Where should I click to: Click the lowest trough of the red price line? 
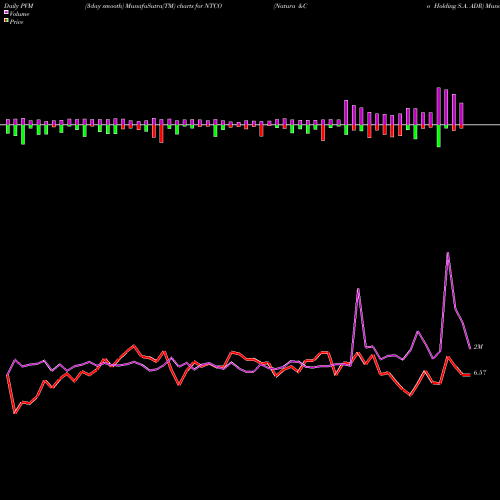15,413
